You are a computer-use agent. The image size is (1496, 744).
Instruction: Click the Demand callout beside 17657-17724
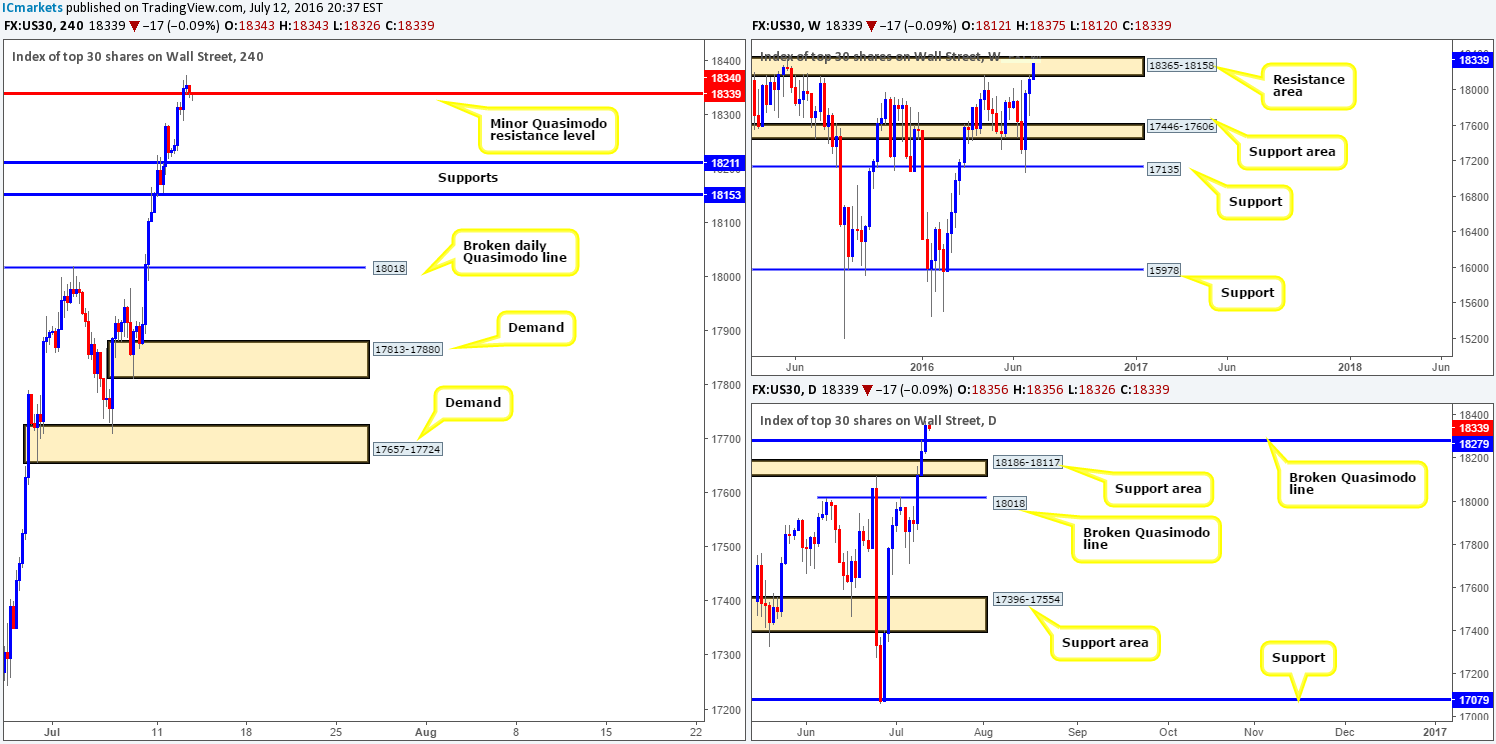click(472, 402)
